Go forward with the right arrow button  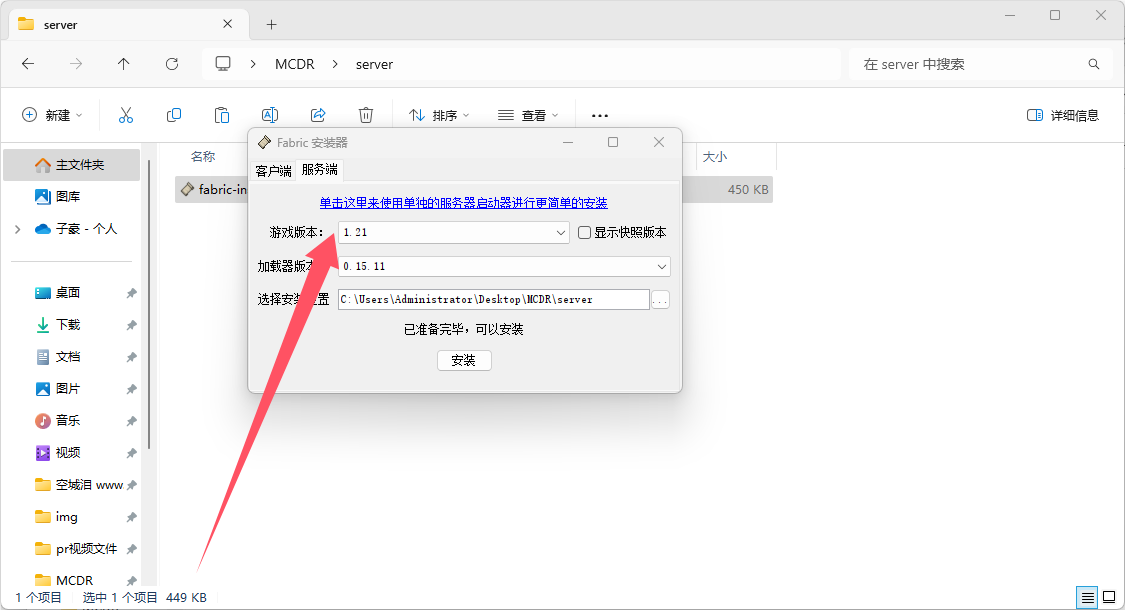76,64
